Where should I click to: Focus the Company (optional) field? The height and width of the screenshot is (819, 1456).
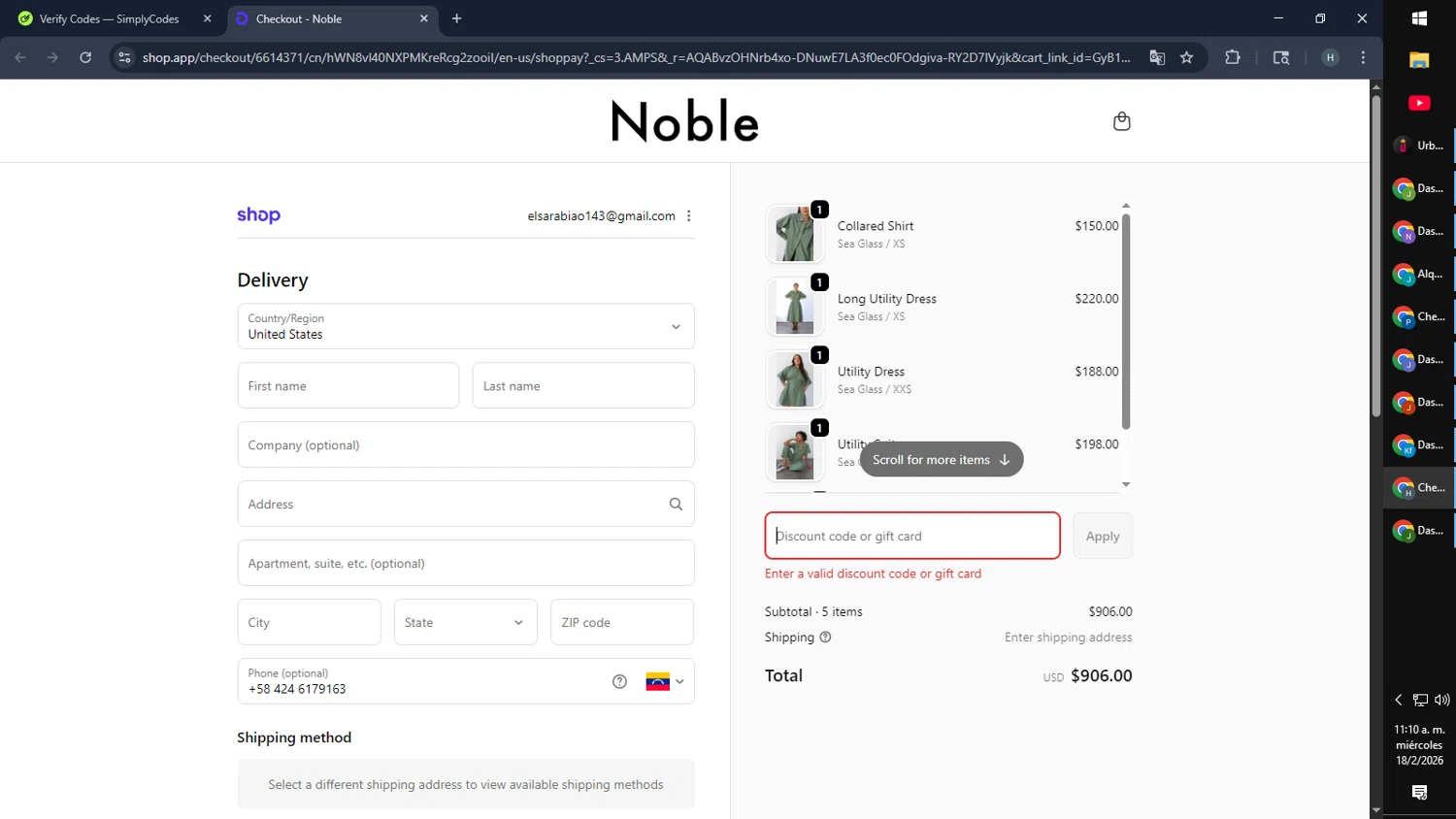[x=466, y=444]
